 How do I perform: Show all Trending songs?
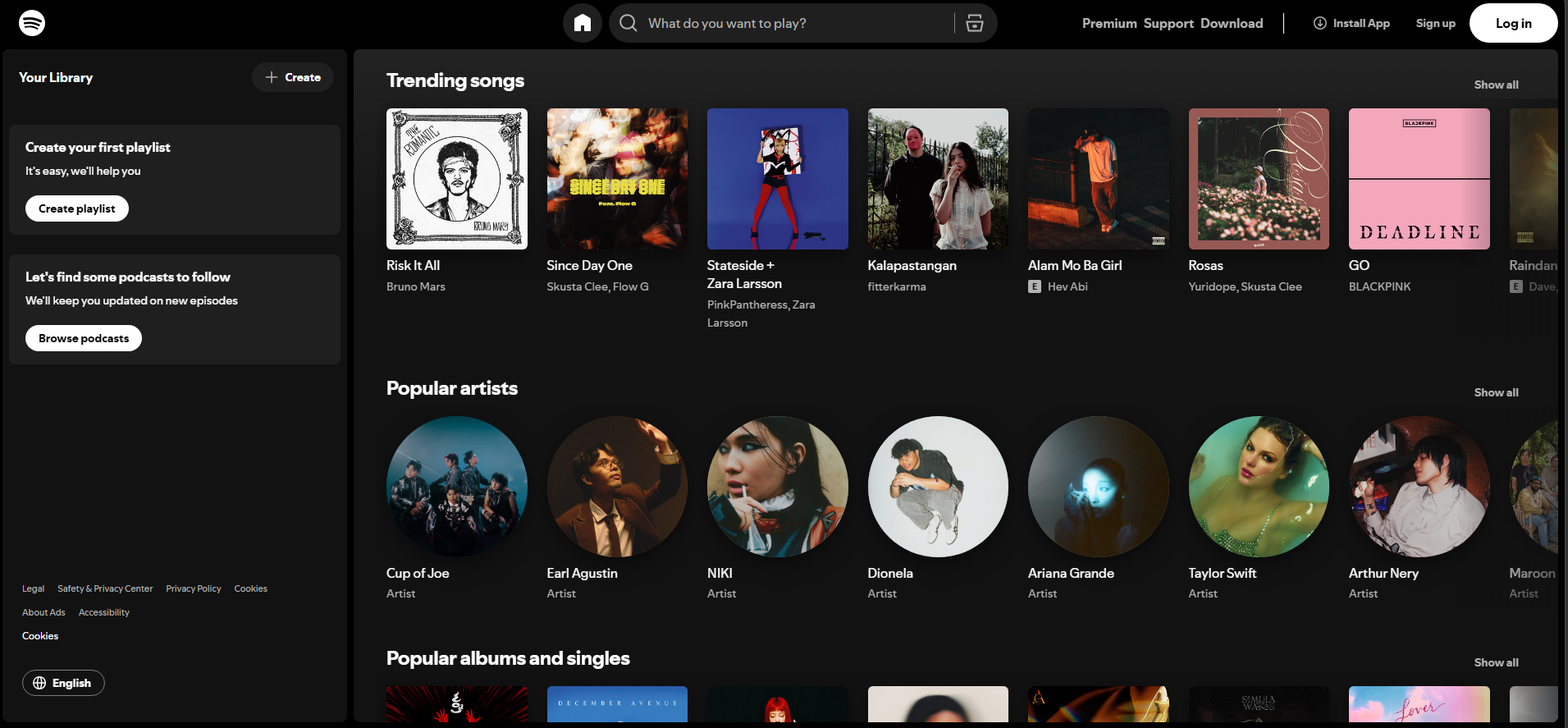pyautogui.click(x=1496, y=85)
